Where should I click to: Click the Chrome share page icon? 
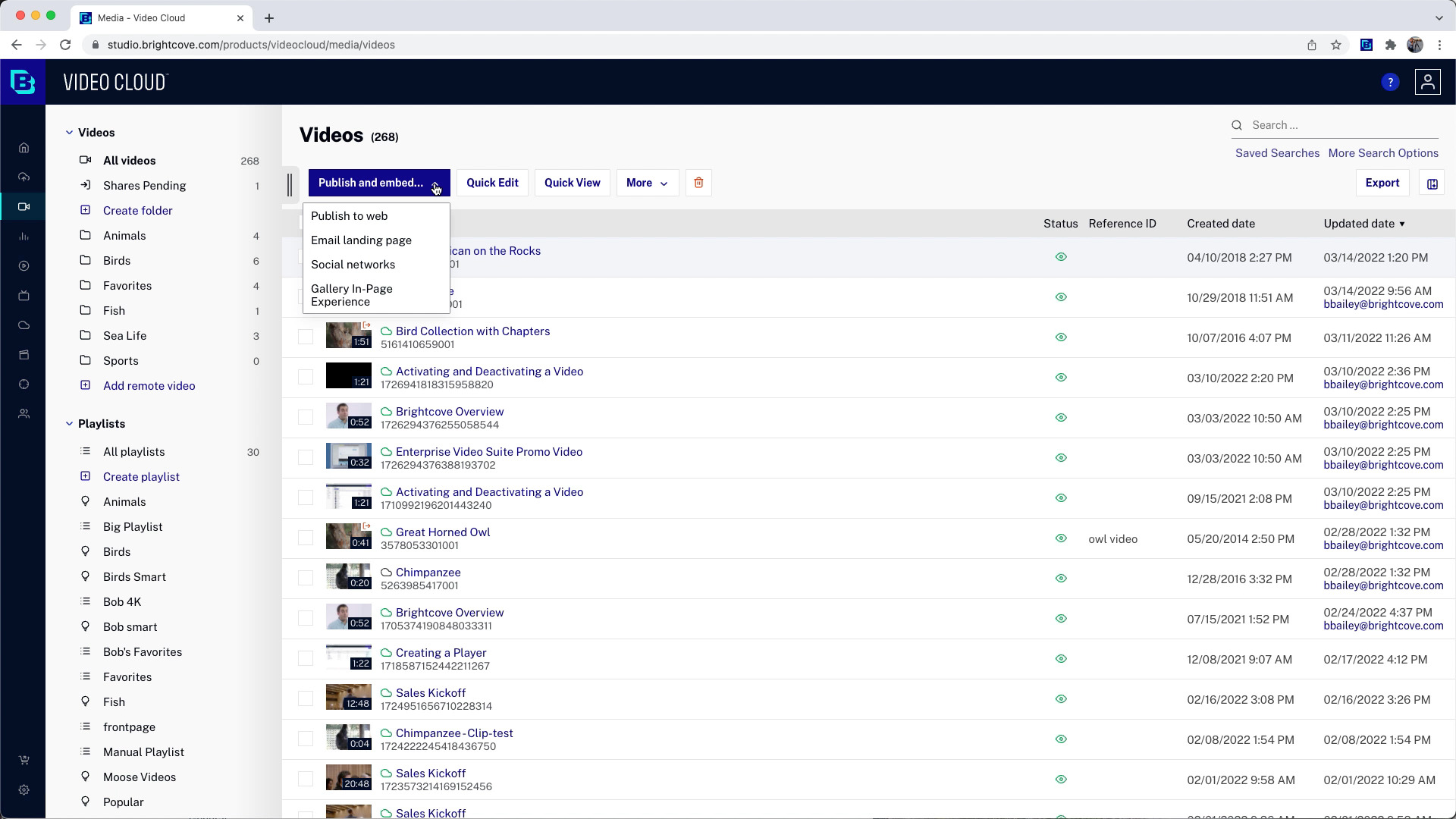1312,45
